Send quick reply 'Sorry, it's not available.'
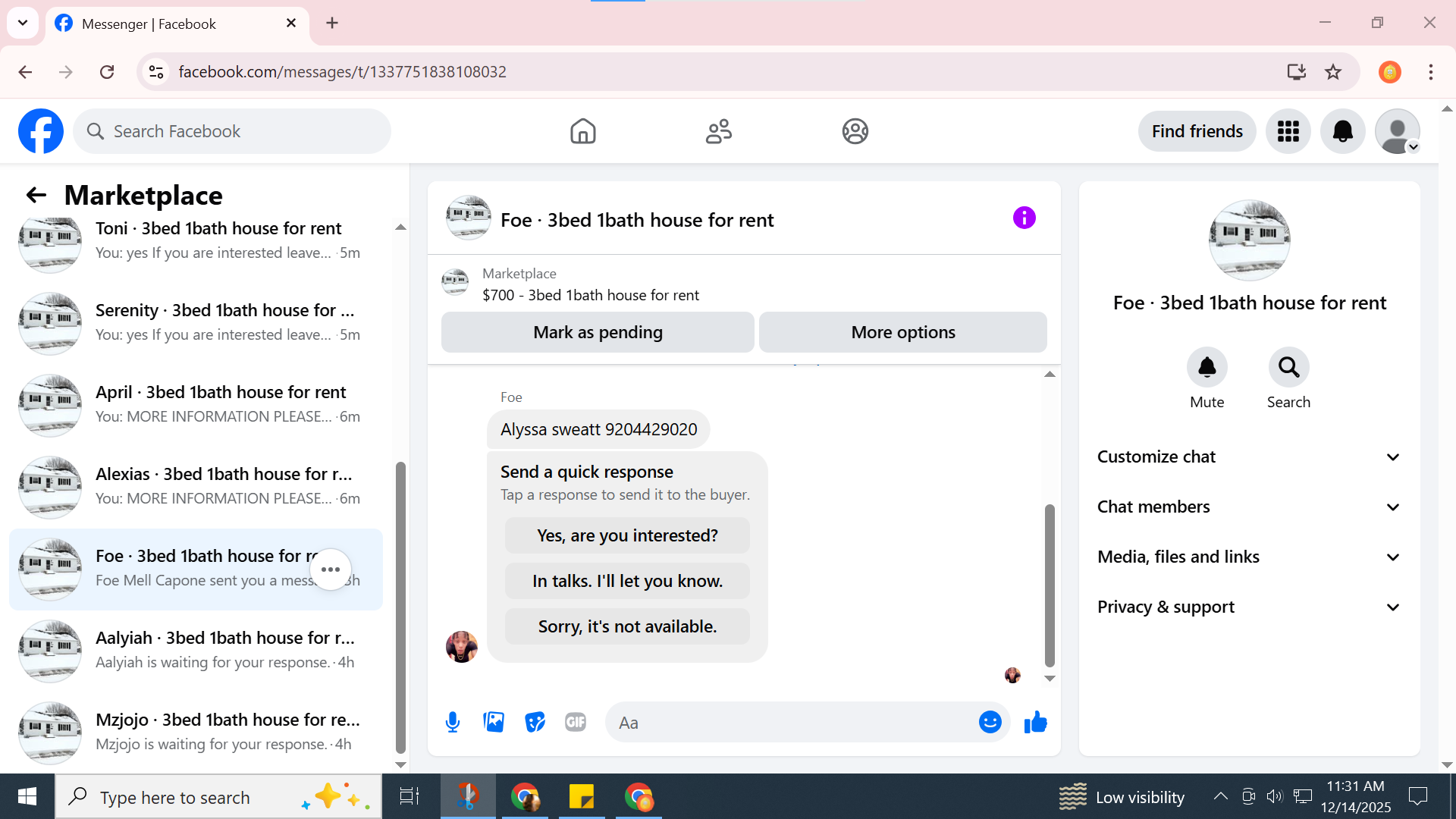 click(627, 626)
